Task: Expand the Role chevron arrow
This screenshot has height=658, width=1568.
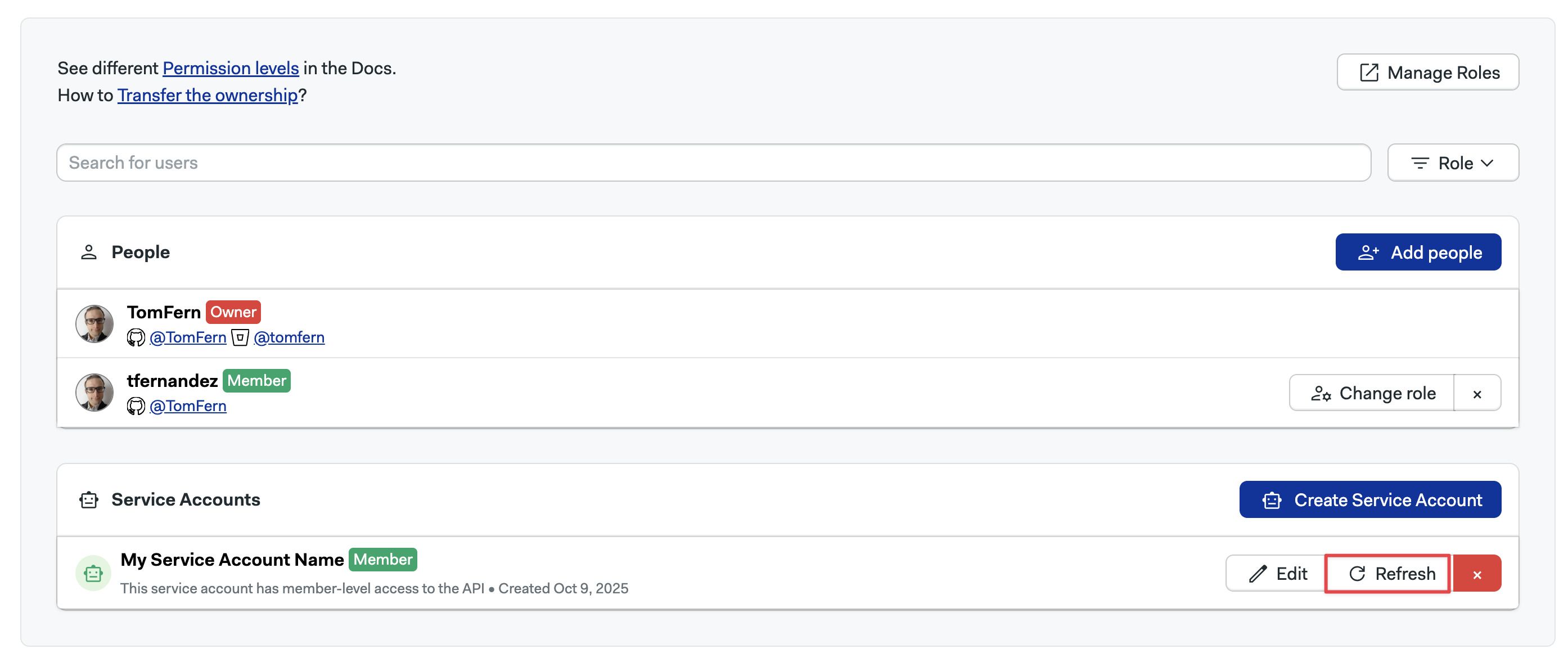Action: coord(1488,163)
